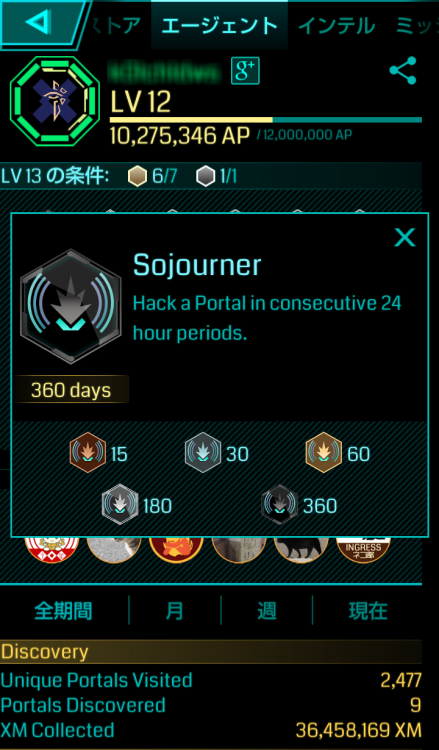Click the Google+ badge icon
Image resolution: width=439 pixels, height=750 pixels.
tap(245, 71)
